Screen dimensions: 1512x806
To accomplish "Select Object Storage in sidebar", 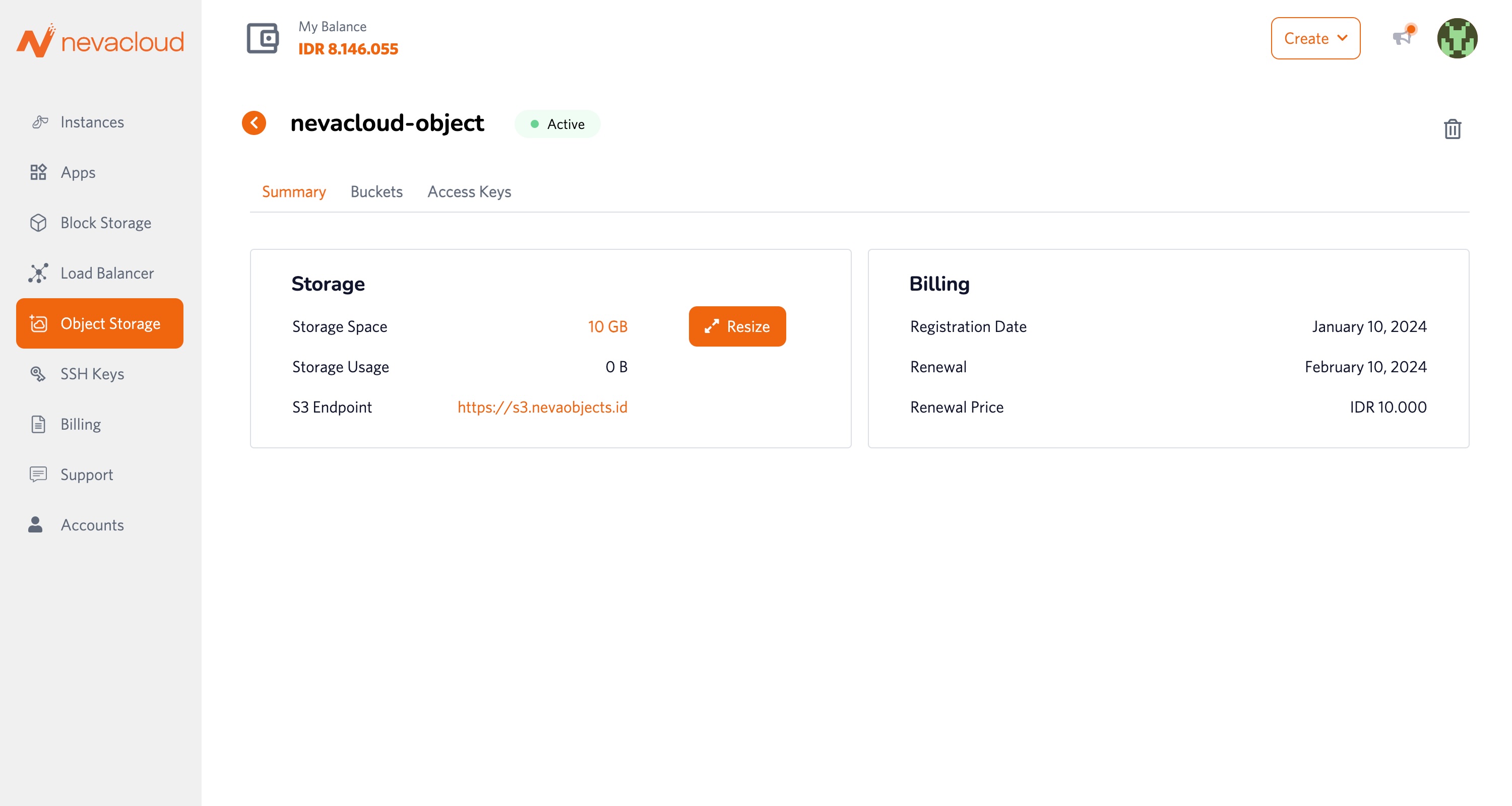I will (100, 323).
